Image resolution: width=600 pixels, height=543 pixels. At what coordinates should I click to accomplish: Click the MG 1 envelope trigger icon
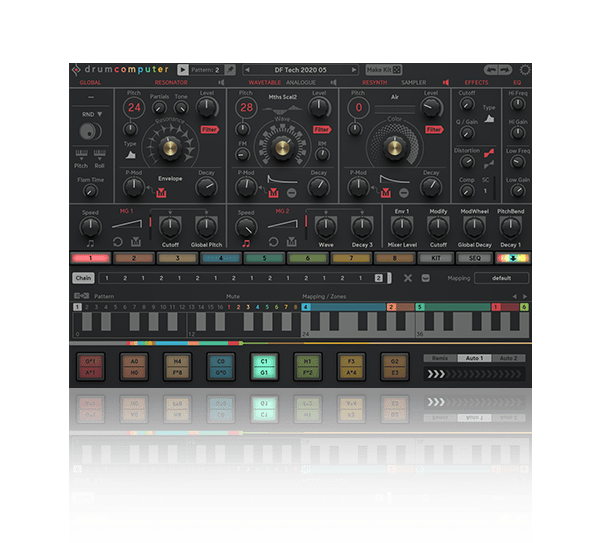point(136,242)
